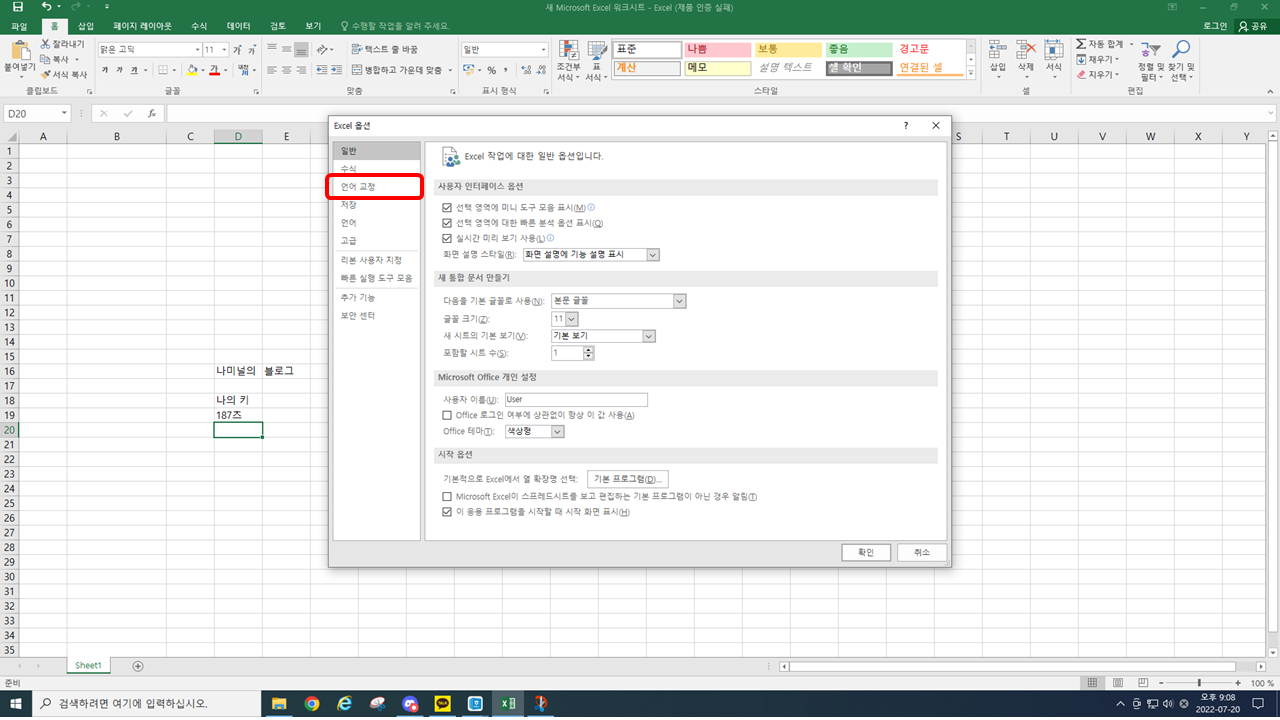Click the Default Programs (기본 프로그램) button
Screen dimensions: 1280x720
click(627, 479)
